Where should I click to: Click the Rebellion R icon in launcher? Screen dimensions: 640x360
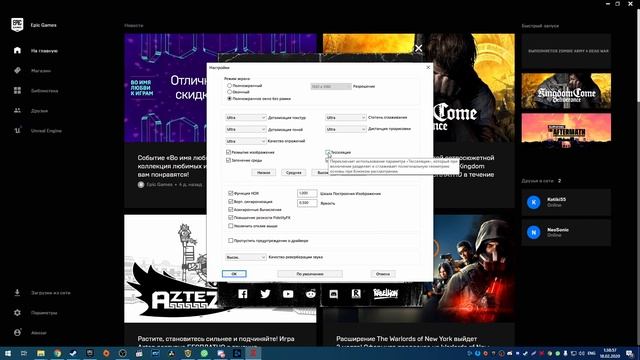356,294
